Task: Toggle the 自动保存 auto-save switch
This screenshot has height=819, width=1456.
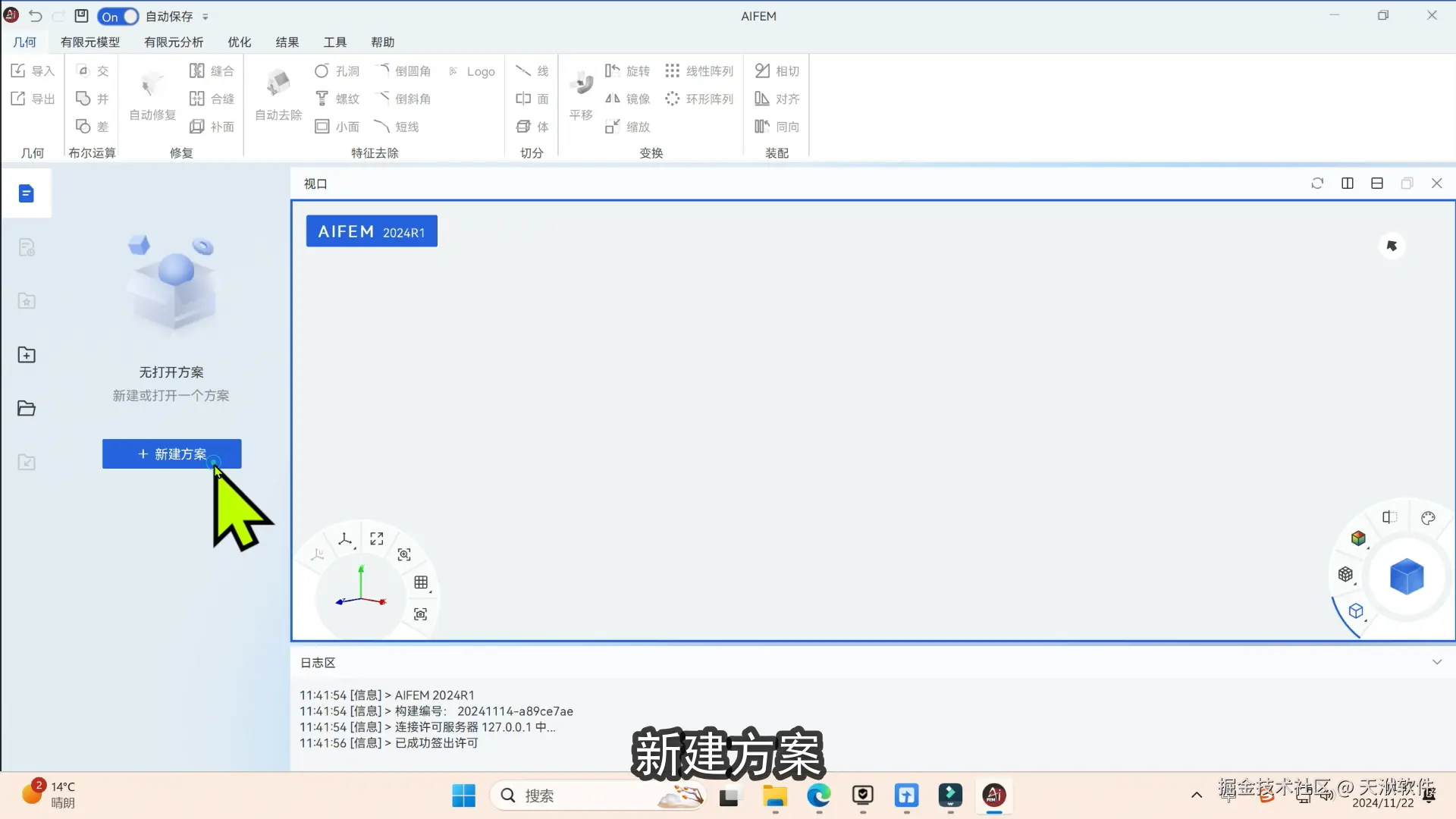Action: 118,16
